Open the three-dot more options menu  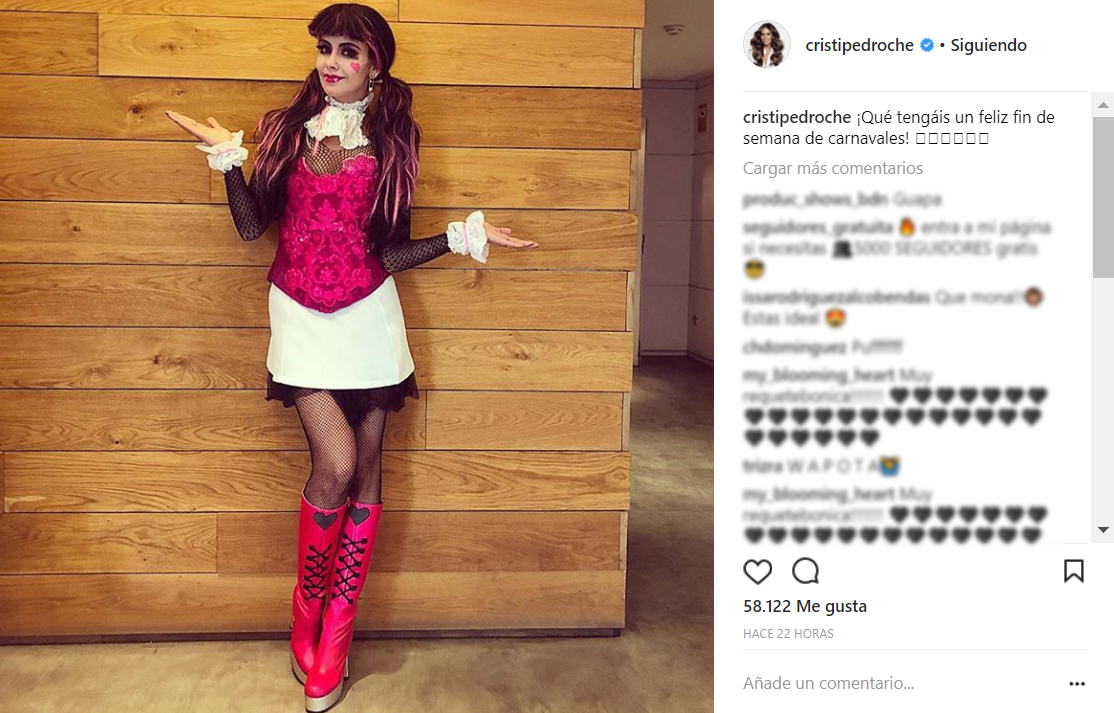(1077, 683)
